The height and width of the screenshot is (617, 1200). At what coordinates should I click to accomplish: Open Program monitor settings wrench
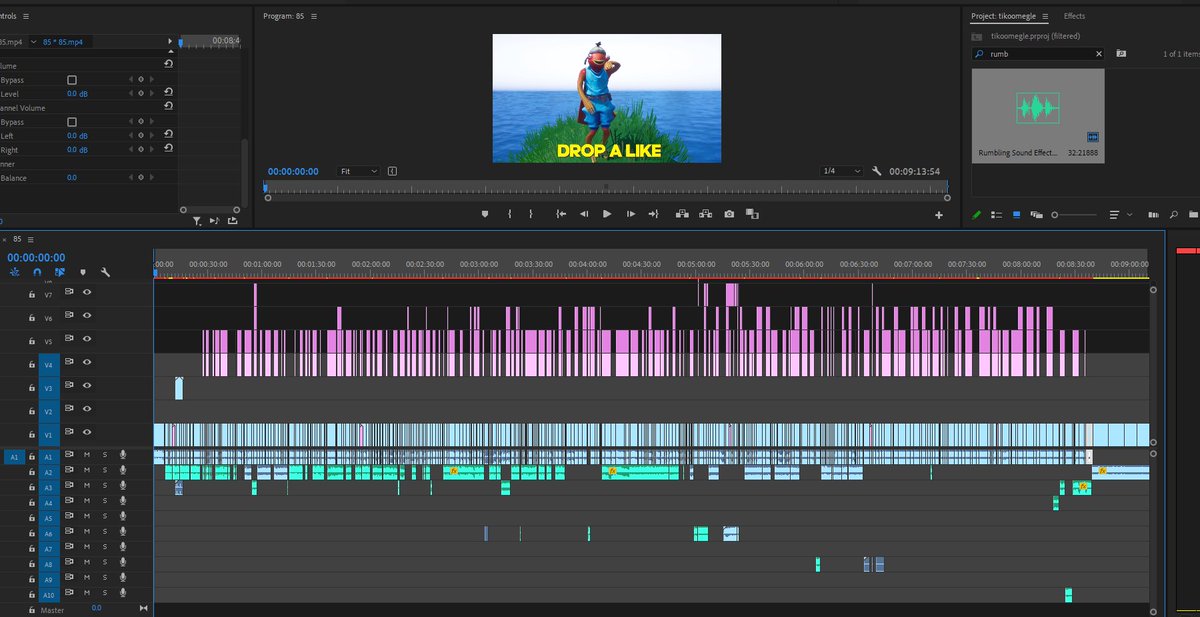pyautogui.click(x=877, y=171)
